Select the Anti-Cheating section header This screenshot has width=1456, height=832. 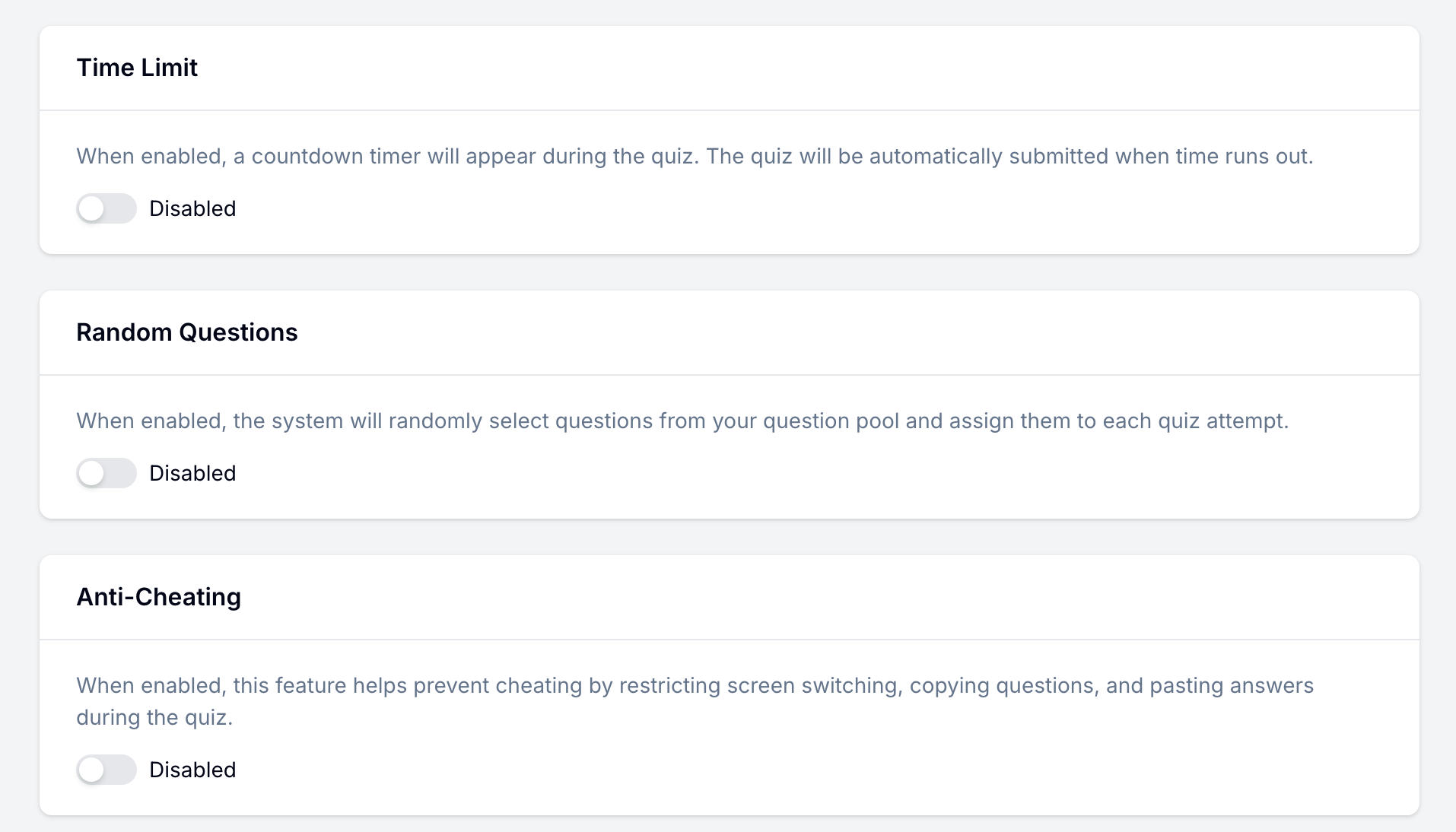[x=158, y=597]
